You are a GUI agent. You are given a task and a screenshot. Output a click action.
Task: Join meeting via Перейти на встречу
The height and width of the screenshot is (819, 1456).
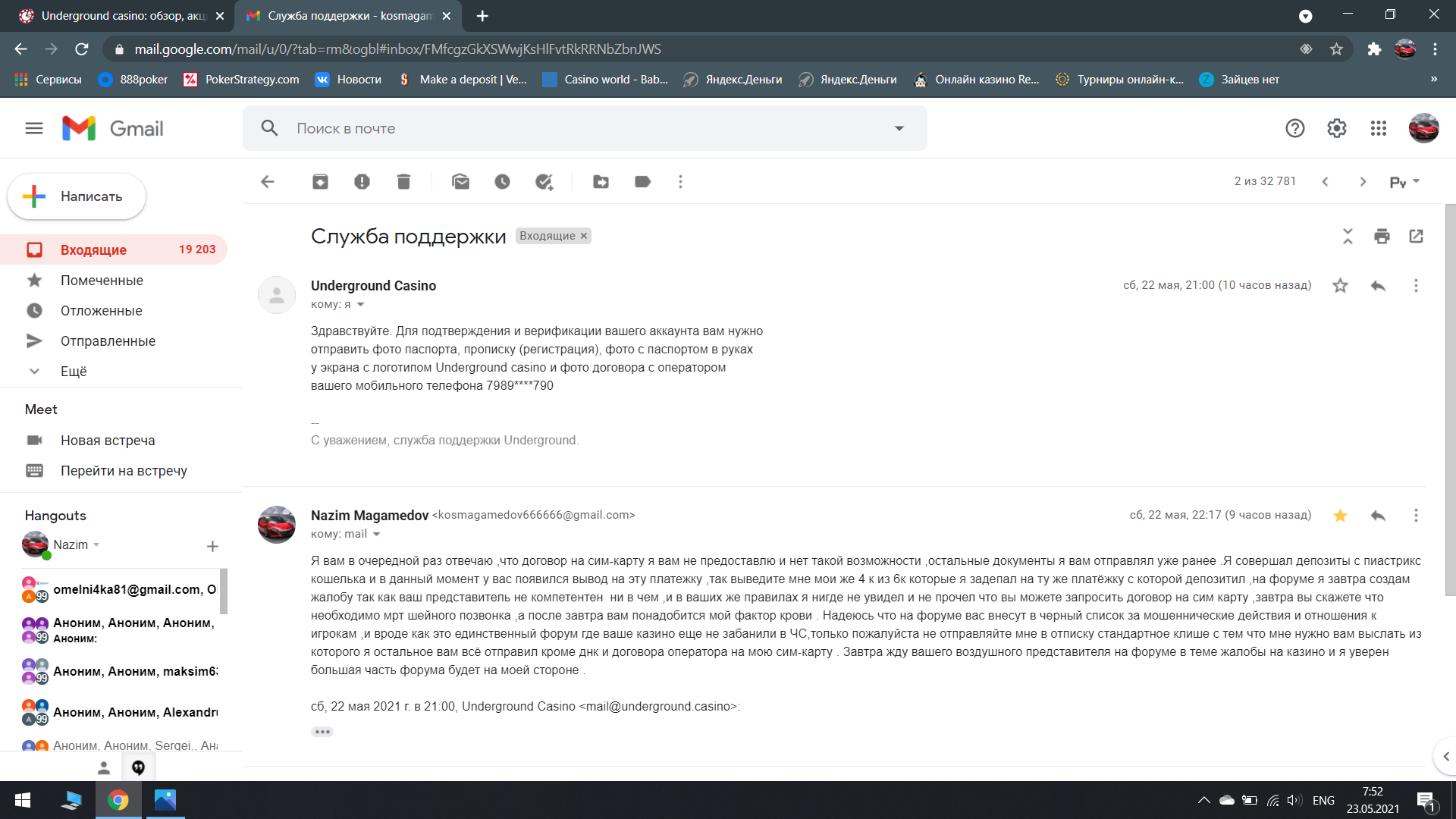click(x=124, y=470)
